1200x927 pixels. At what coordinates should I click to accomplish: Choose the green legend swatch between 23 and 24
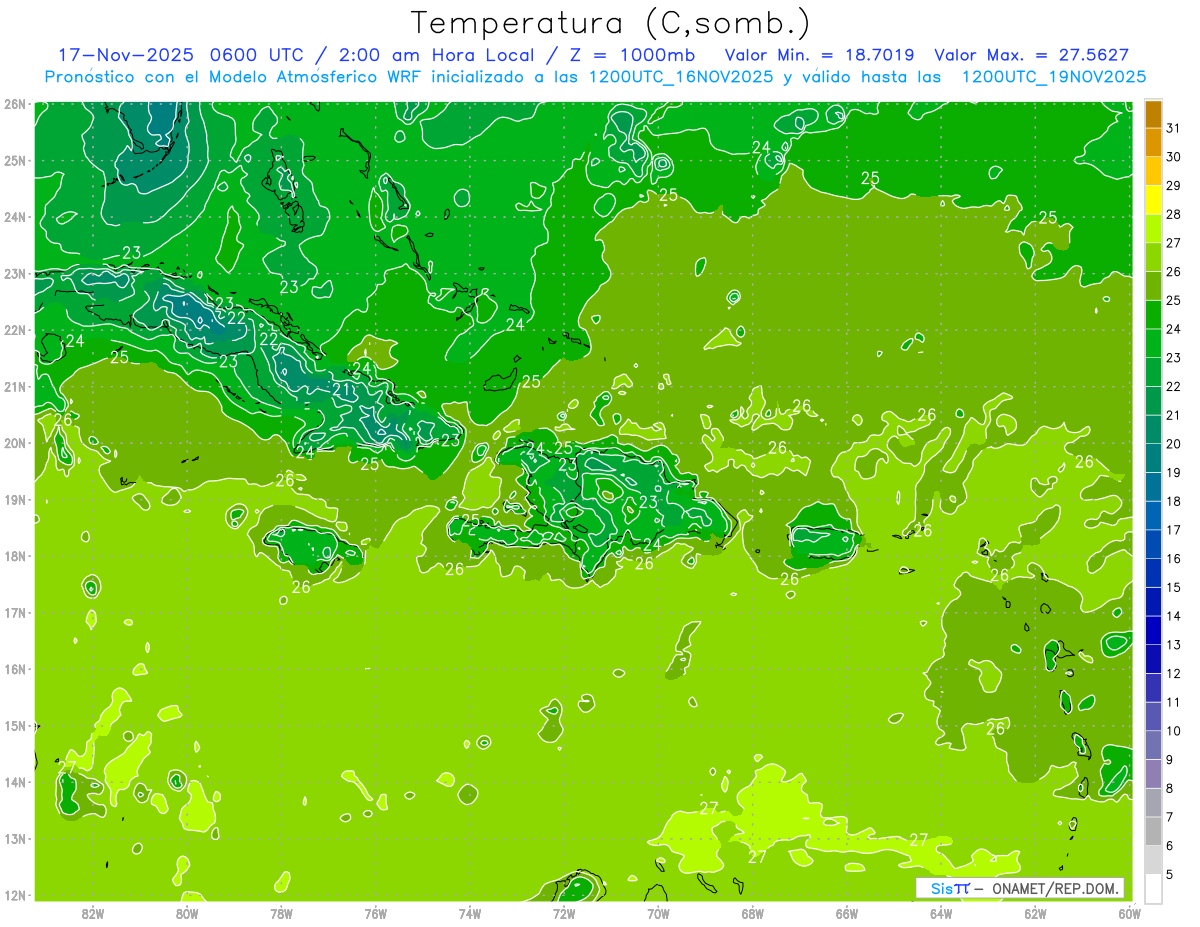[x=1153, y=343]
